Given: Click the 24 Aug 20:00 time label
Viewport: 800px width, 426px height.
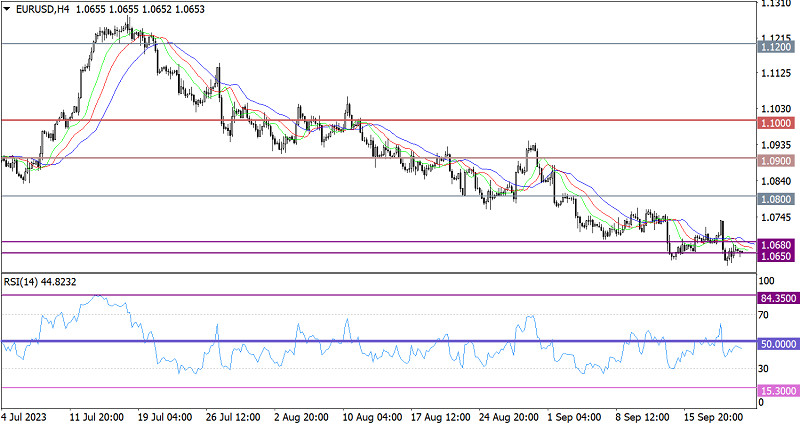Looking at the screenshot, I should pos(509,417).
